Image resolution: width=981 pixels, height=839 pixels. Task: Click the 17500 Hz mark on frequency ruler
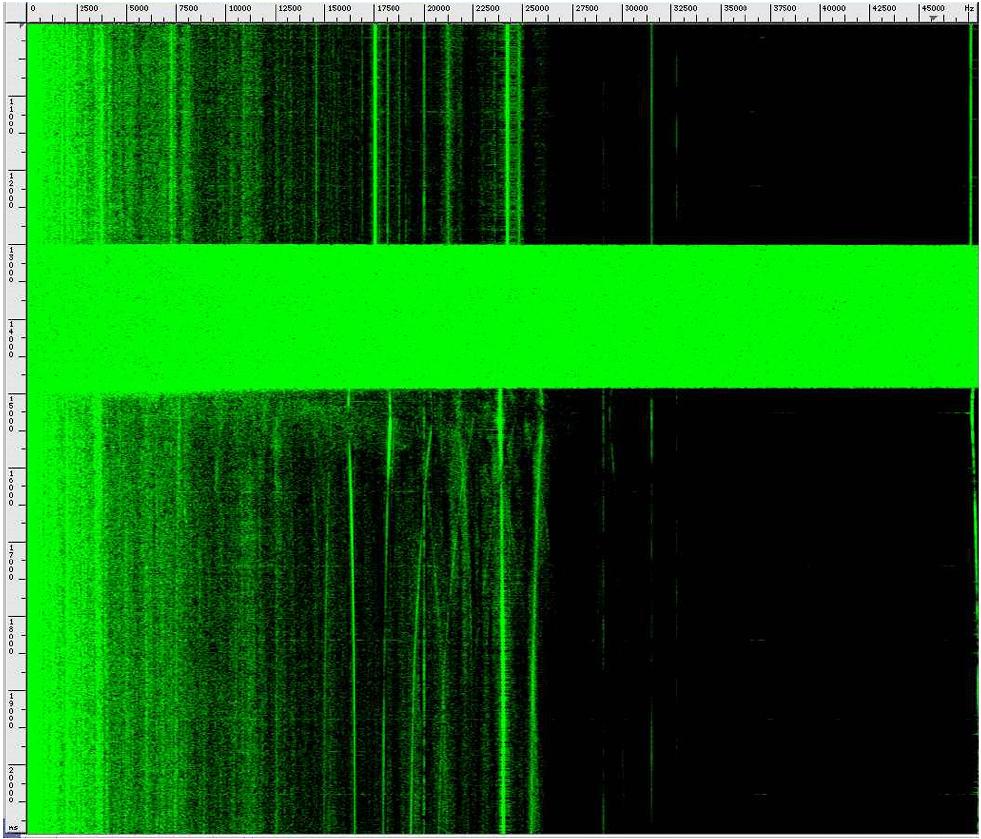[387, 10]
